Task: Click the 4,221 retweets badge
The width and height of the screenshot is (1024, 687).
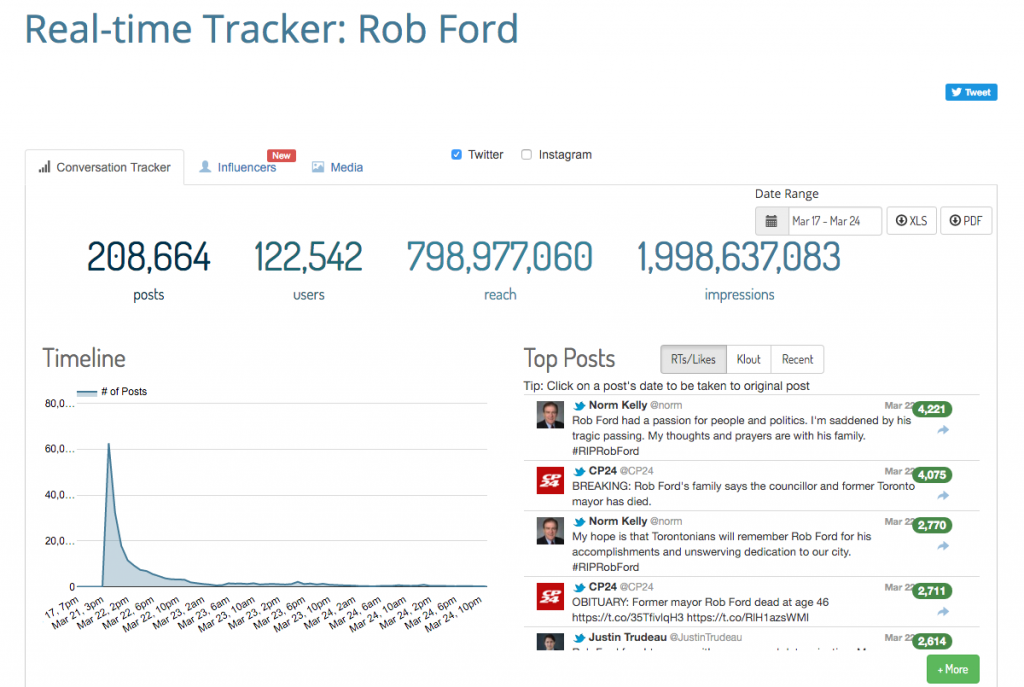Action: (932, 409)
